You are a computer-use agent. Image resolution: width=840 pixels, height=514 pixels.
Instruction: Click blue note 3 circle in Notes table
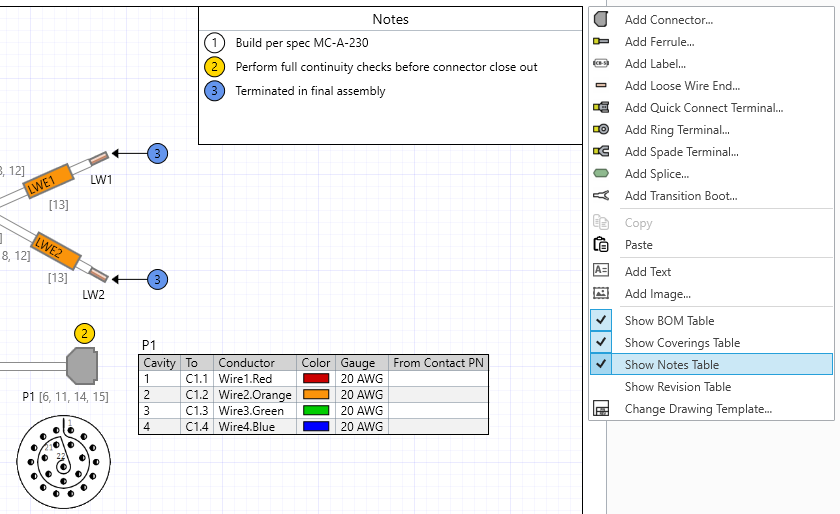point(214,91)
